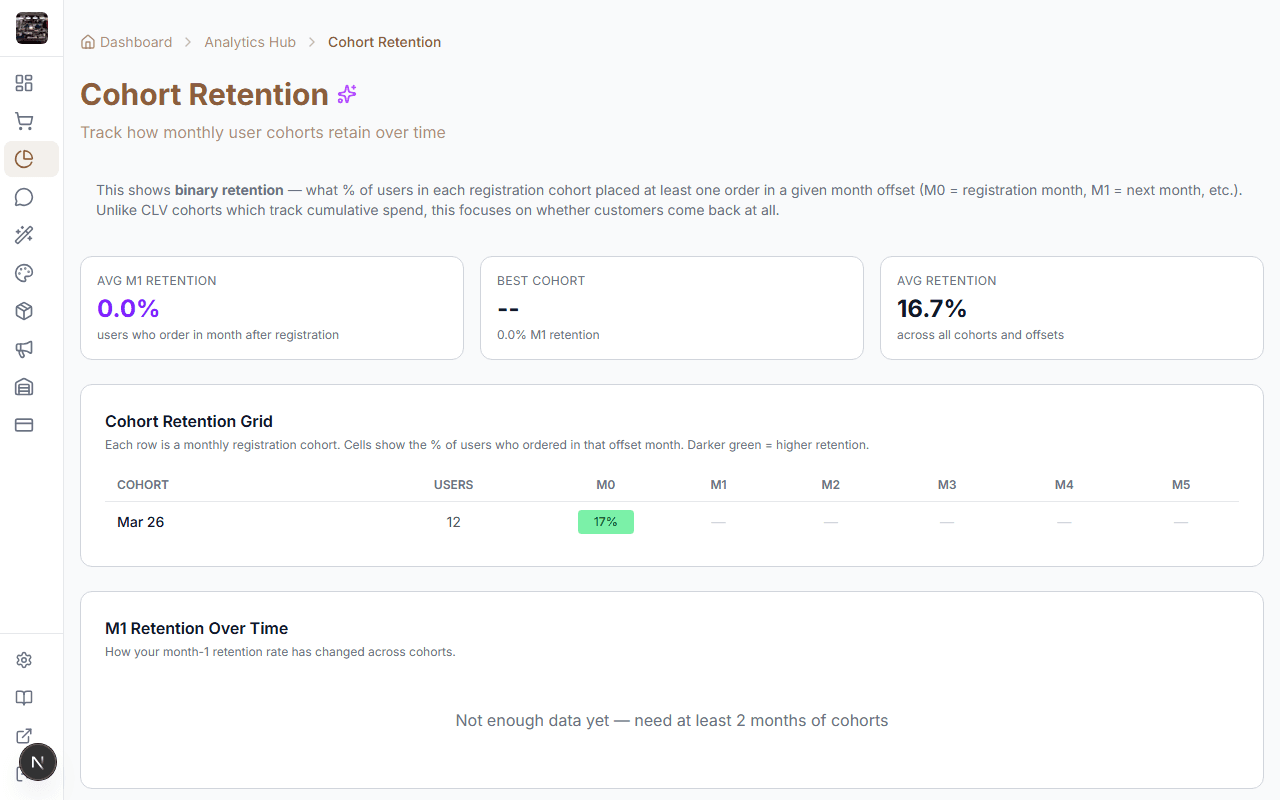Viewport: 1280px width, 800px height.
Task: Click the N avatar circle at bottom left
Action: (x=38, y=762)
